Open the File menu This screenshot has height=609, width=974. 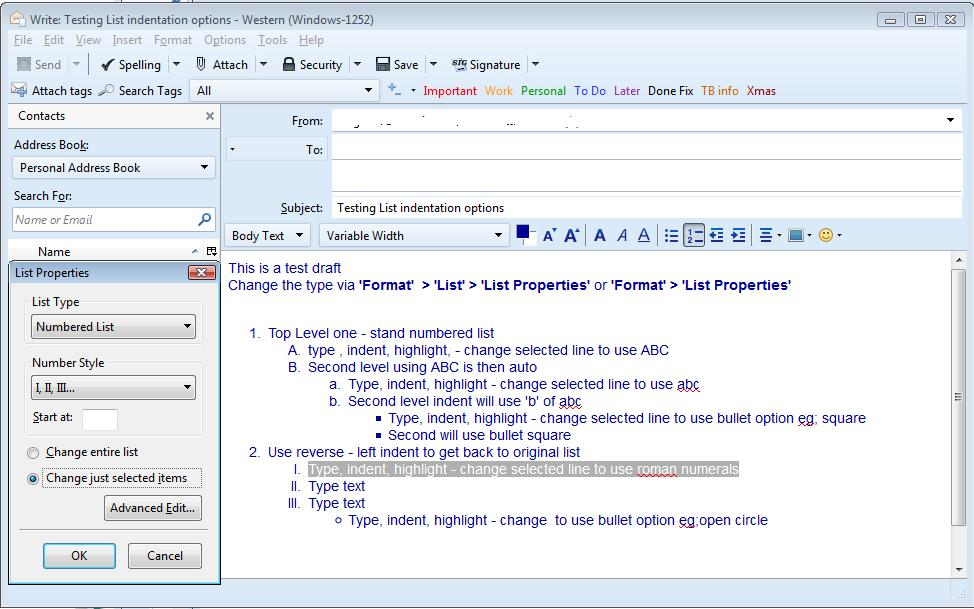tap(23, 40)
